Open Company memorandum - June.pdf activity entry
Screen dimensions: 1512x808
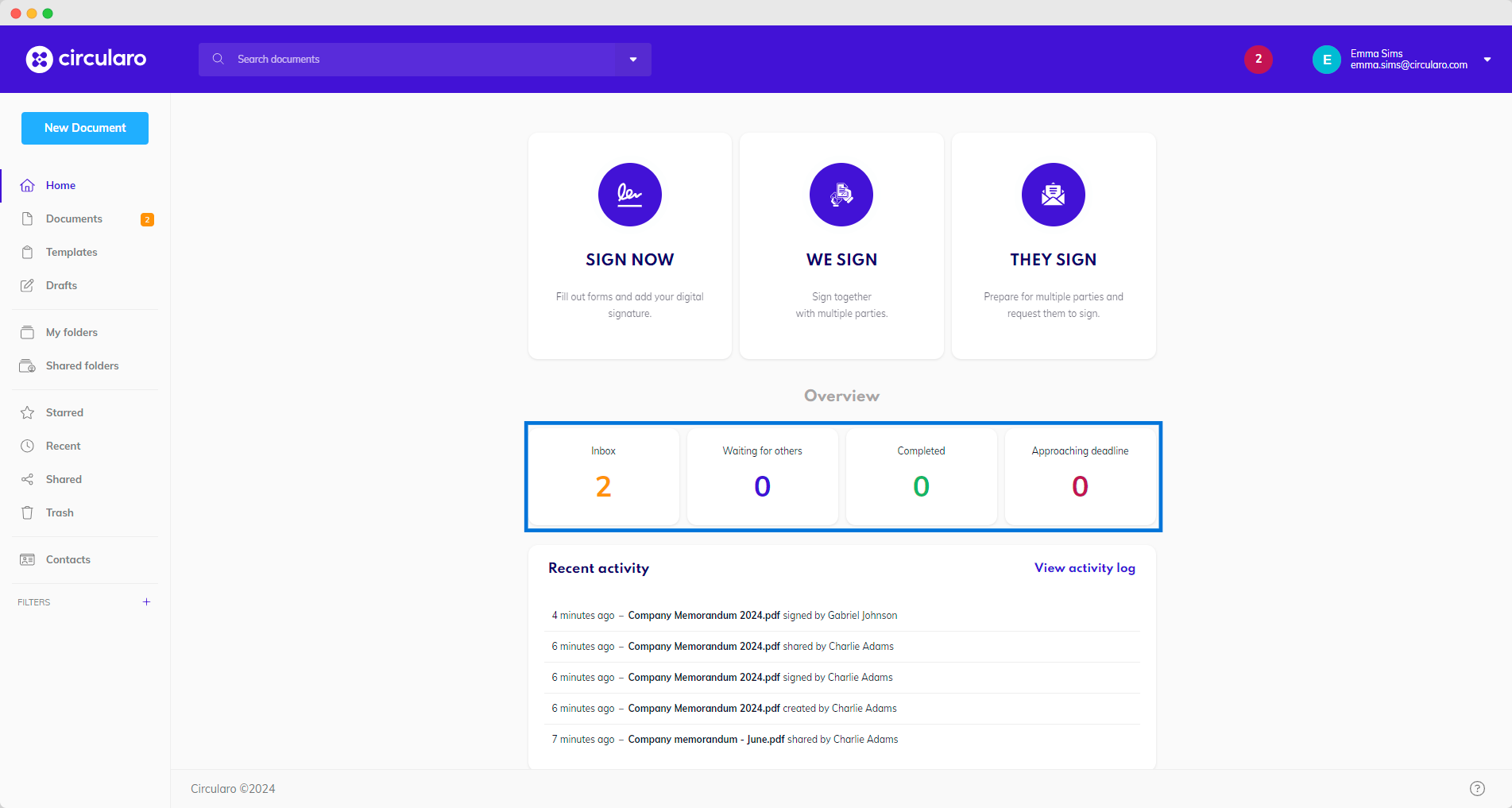tap(706, 740)
